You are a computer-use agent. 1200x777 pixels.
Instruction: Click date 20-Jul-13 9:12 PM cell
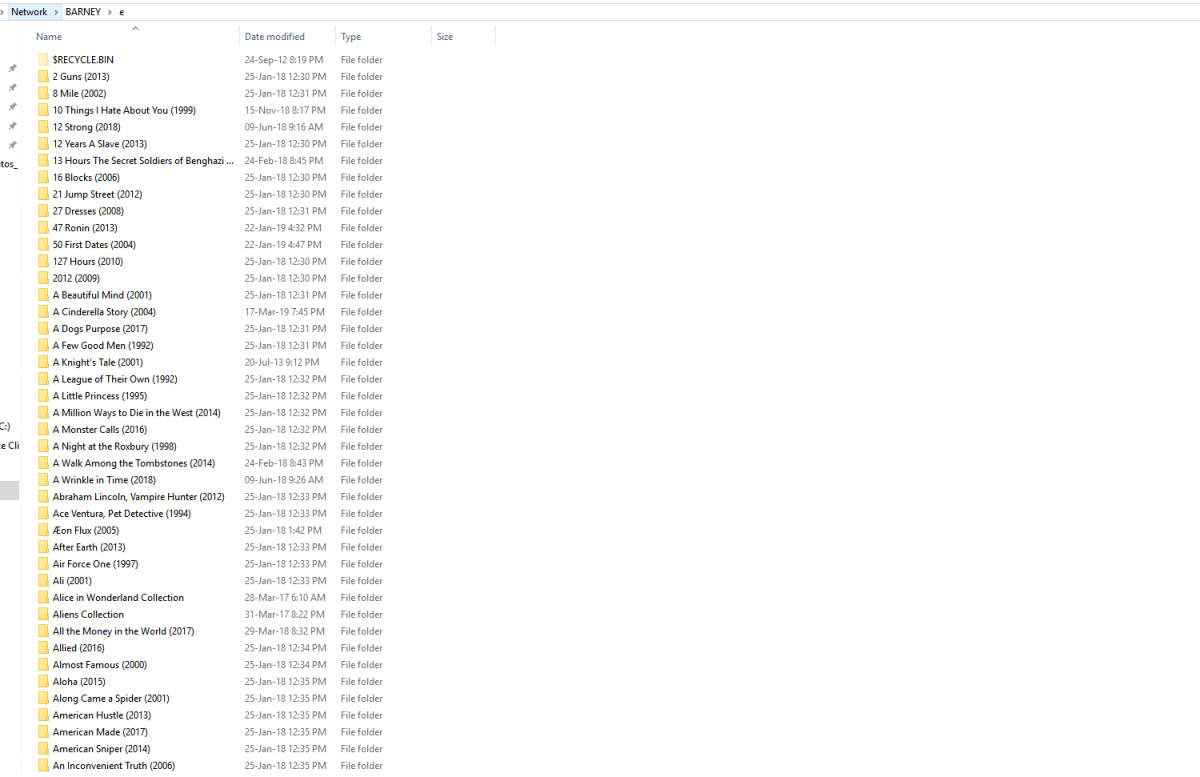[282, 362]
